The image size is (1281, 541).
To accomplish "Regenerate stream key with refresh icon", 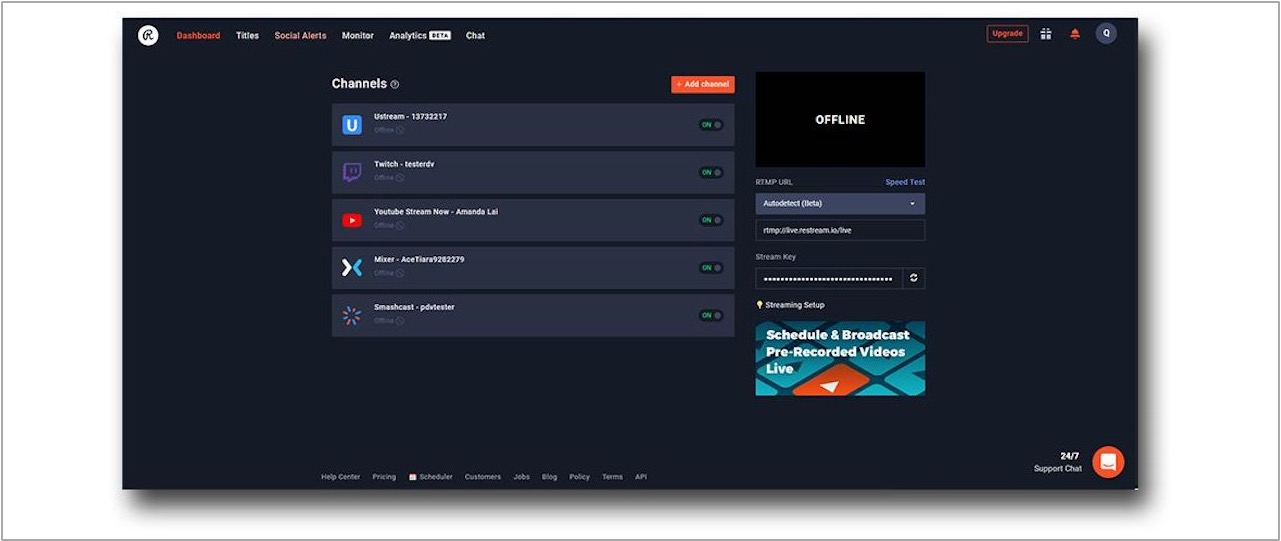I will [913, 278].
